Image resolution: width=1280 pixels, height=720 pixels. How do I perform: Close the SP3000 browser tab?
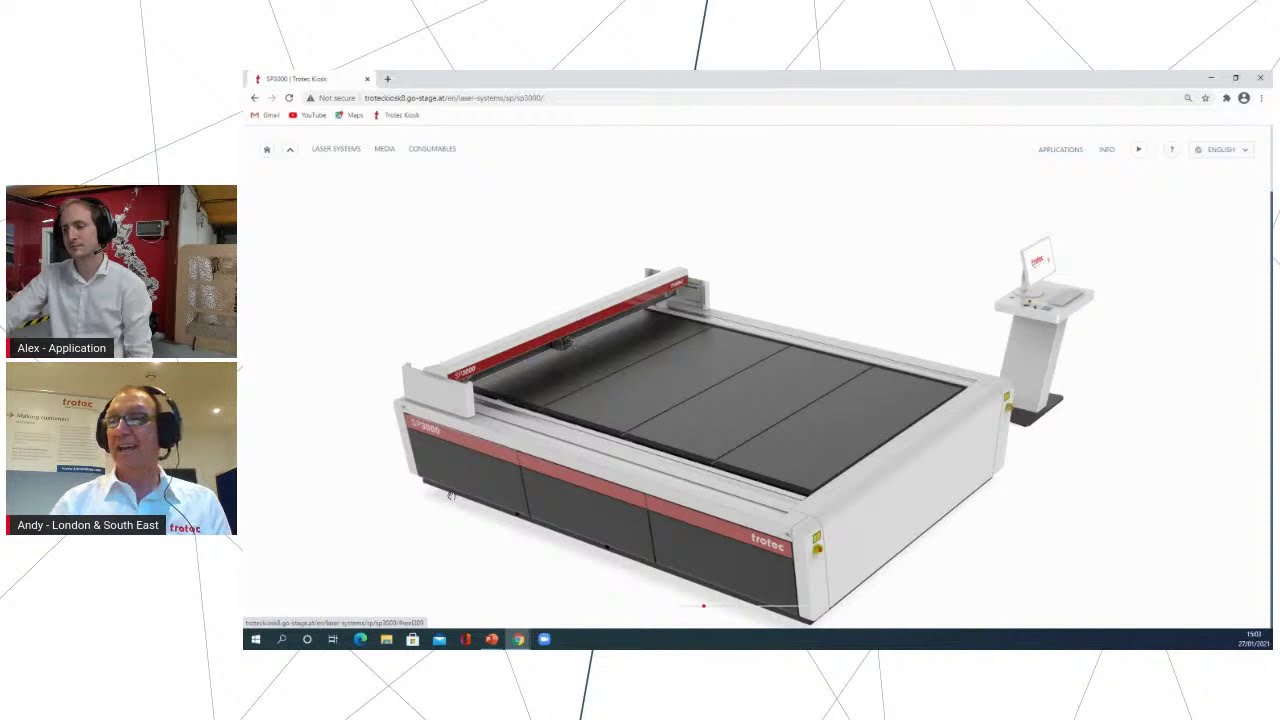tap(367, 79)
